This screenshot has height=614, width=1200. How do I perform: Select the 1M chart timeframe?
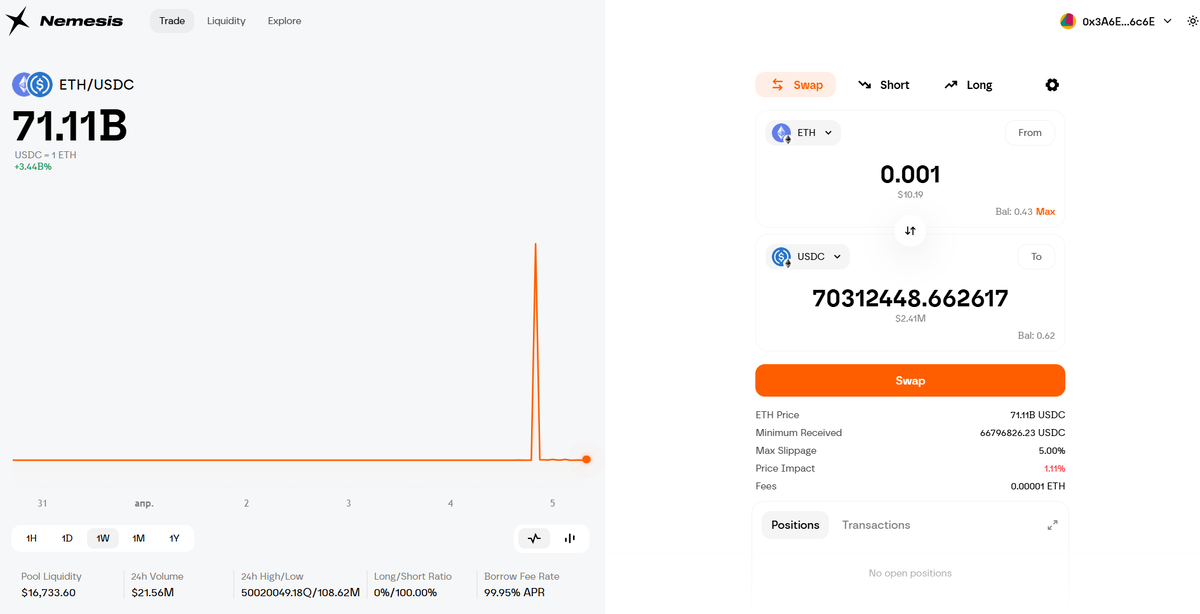[139, 538]
